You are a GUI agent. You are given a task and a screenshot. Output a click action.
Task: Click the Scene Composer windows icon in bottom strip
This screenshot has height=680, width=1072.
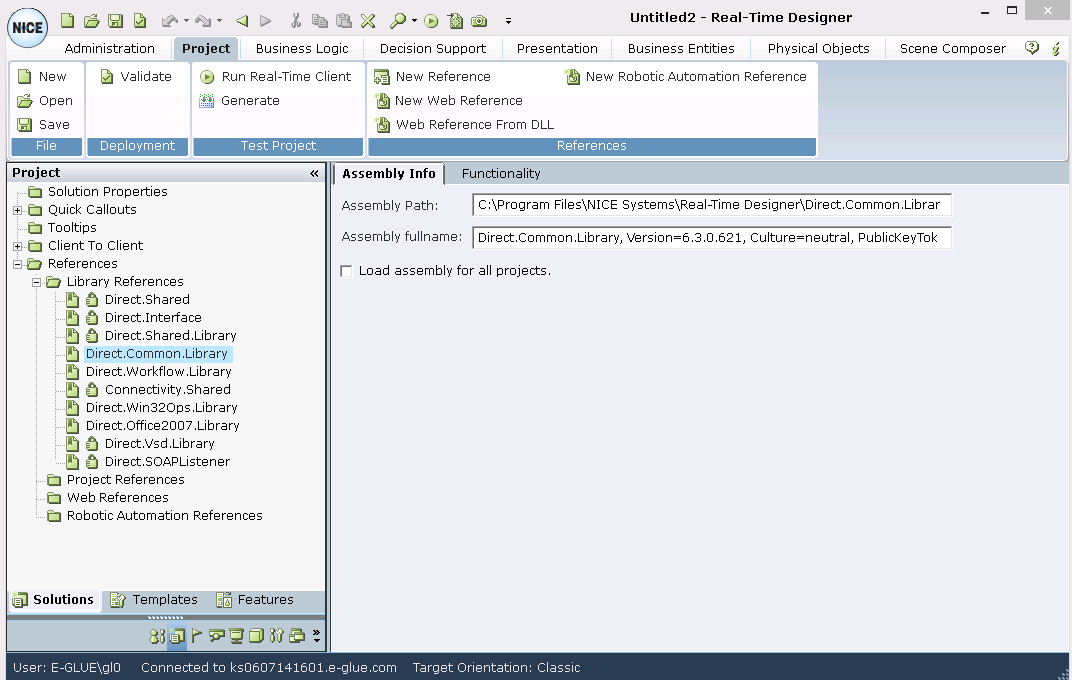click(x=297, y=636)
